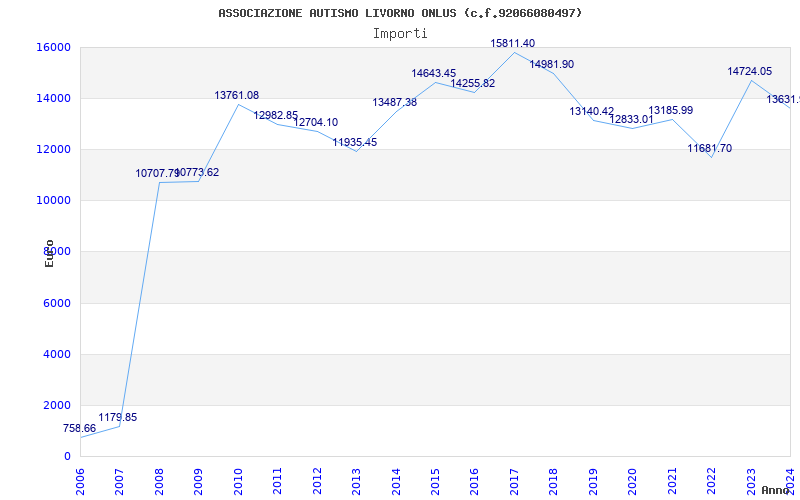Click x-axis year 2008
This screenshot has width=800, height=500.
click(159, 482)
